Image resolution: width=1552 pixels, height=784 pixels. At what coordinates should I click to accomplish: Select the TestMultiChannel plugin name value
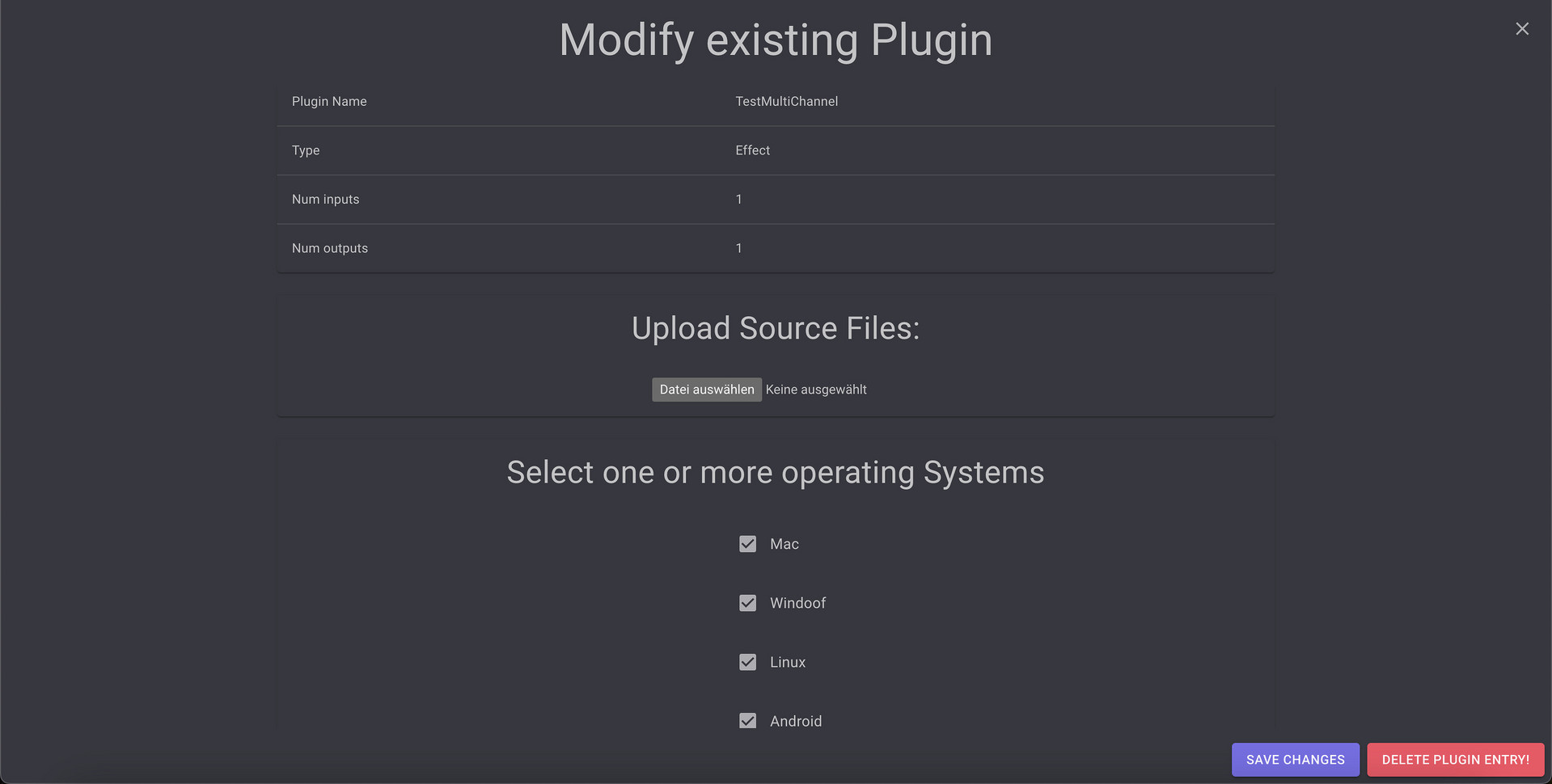(x=786, y=102)
